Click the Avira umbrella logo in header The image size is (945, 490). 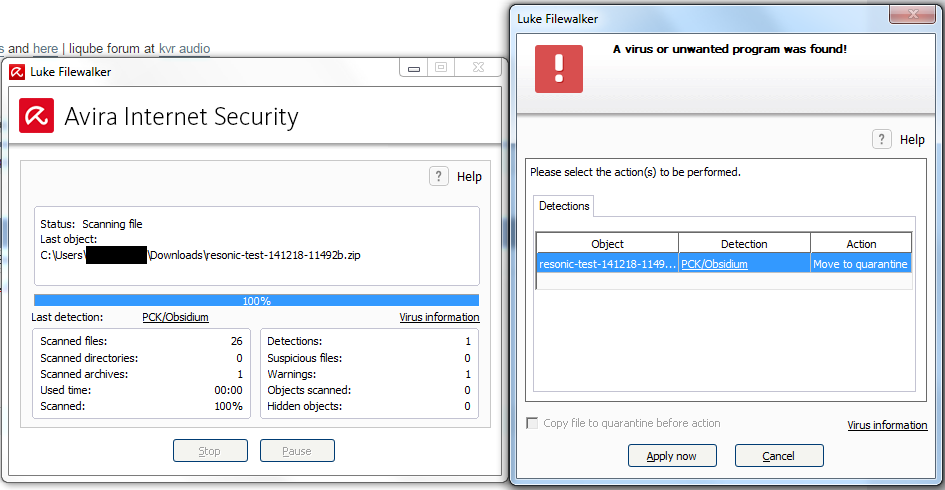click(x=36, y=117)
